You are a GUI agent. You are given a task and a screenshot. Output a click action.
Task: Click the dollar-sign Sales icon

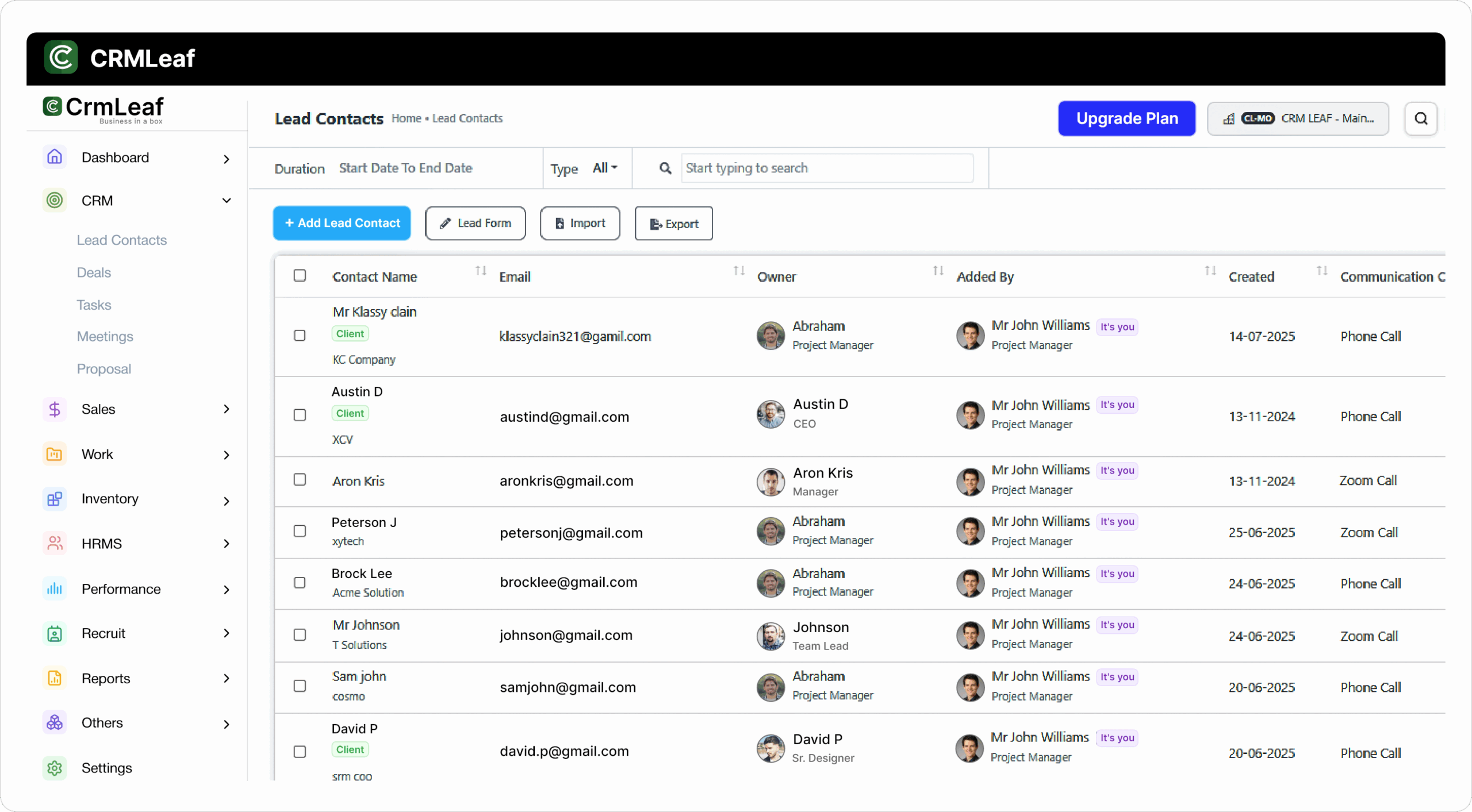(55, 409)
